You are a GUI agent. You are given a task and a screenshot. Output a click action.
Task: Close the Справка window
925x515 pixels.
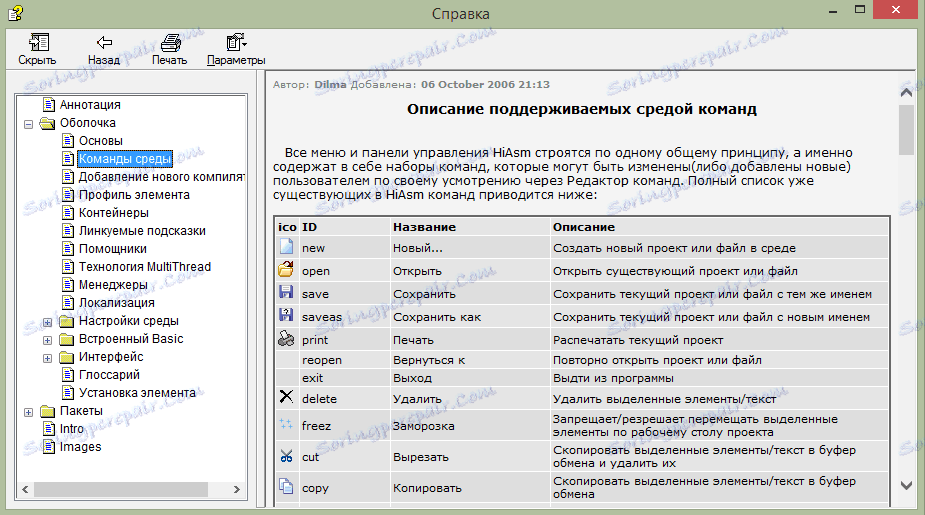coord(896,10)
